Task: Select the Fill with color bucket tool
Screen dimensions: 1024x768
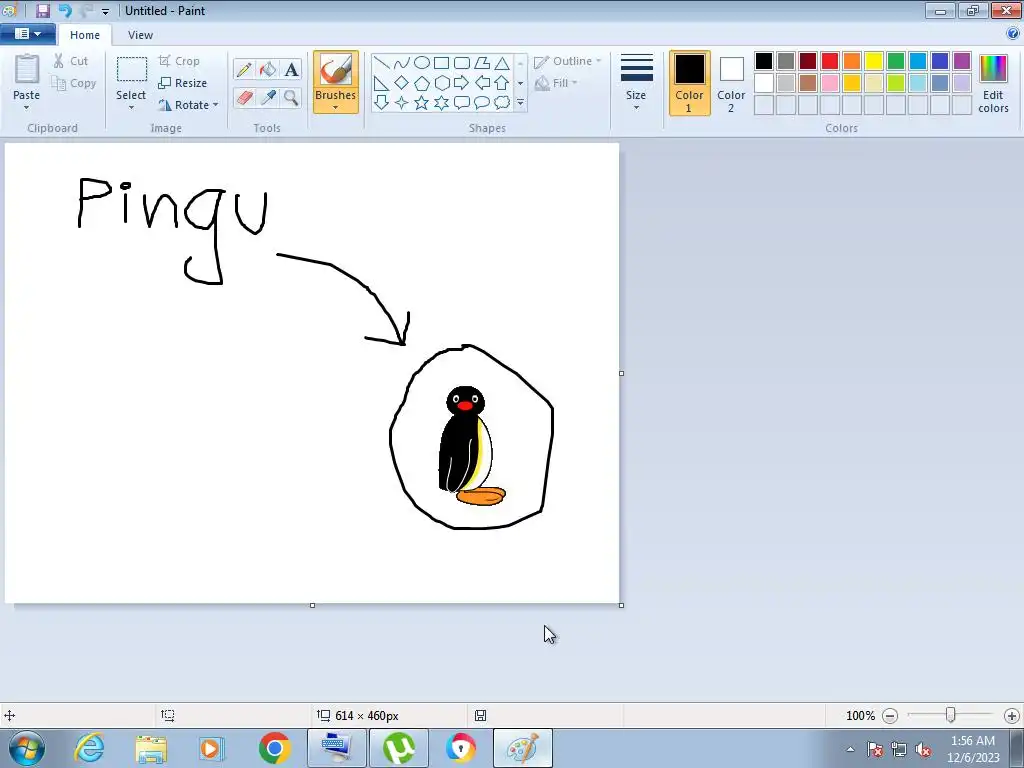Action: click(x=268, y=69)
